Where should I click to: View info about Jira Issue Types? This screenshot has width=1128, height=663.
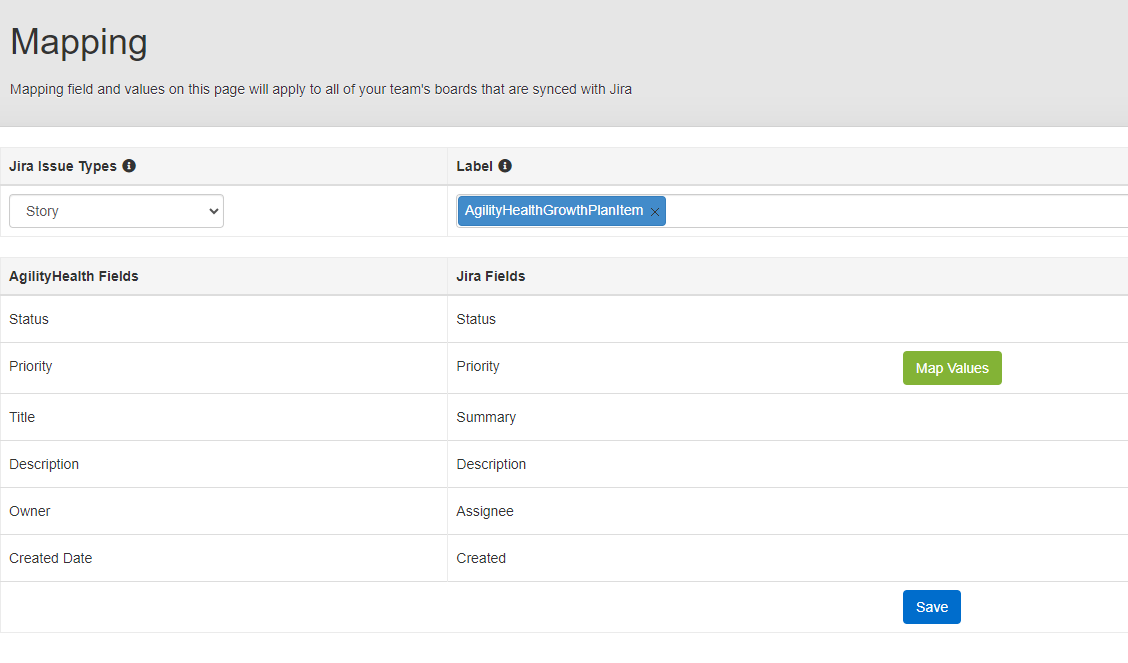128,166
